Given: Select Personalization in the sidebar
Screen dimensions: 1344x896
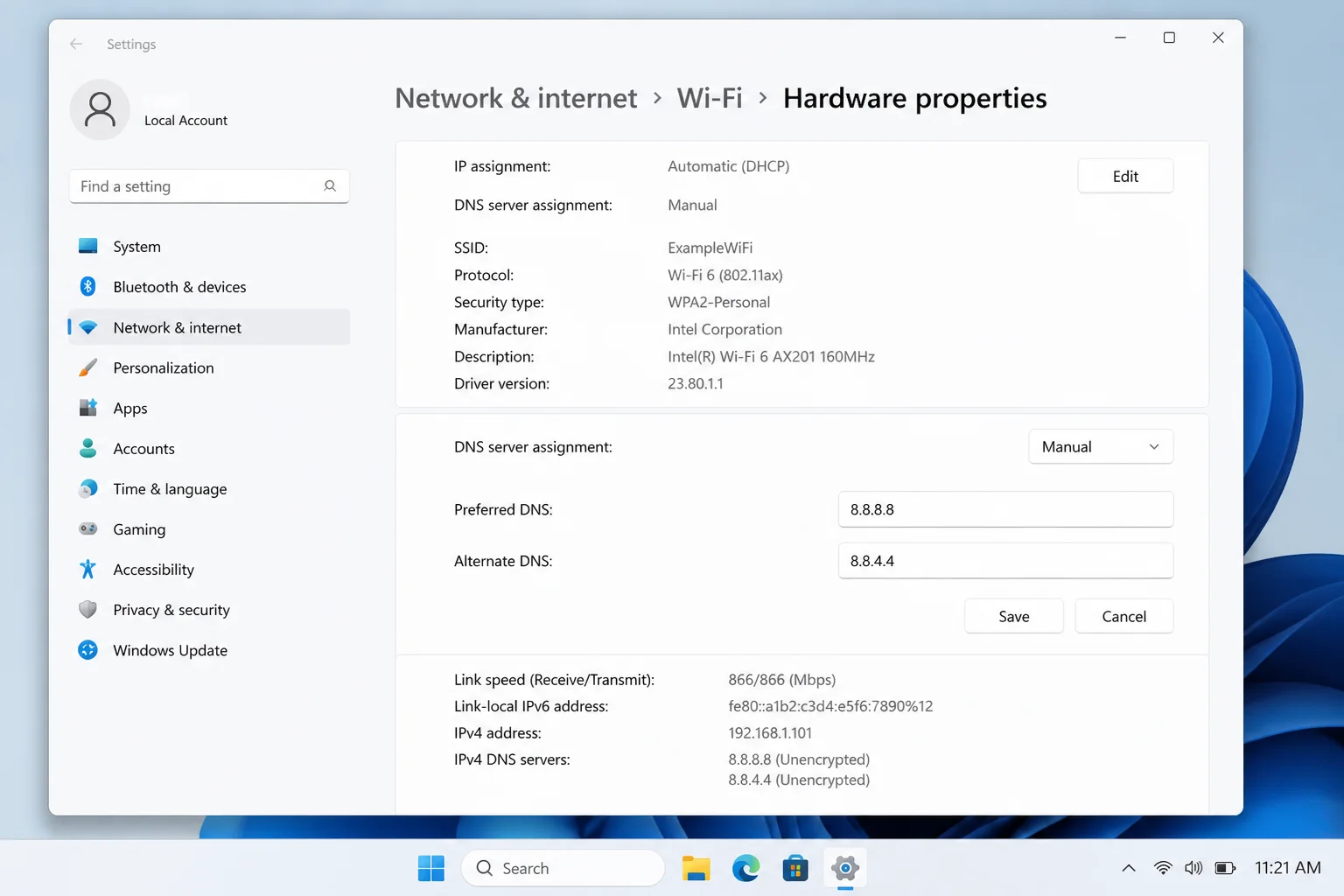Looking at the screenshot, I should click(208, 367).
